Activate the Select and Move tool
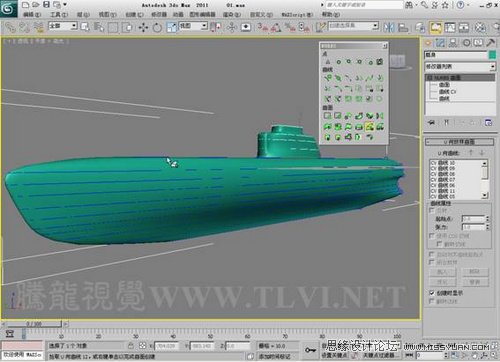The width and height of the screenshot is (500, 362). 143,27
